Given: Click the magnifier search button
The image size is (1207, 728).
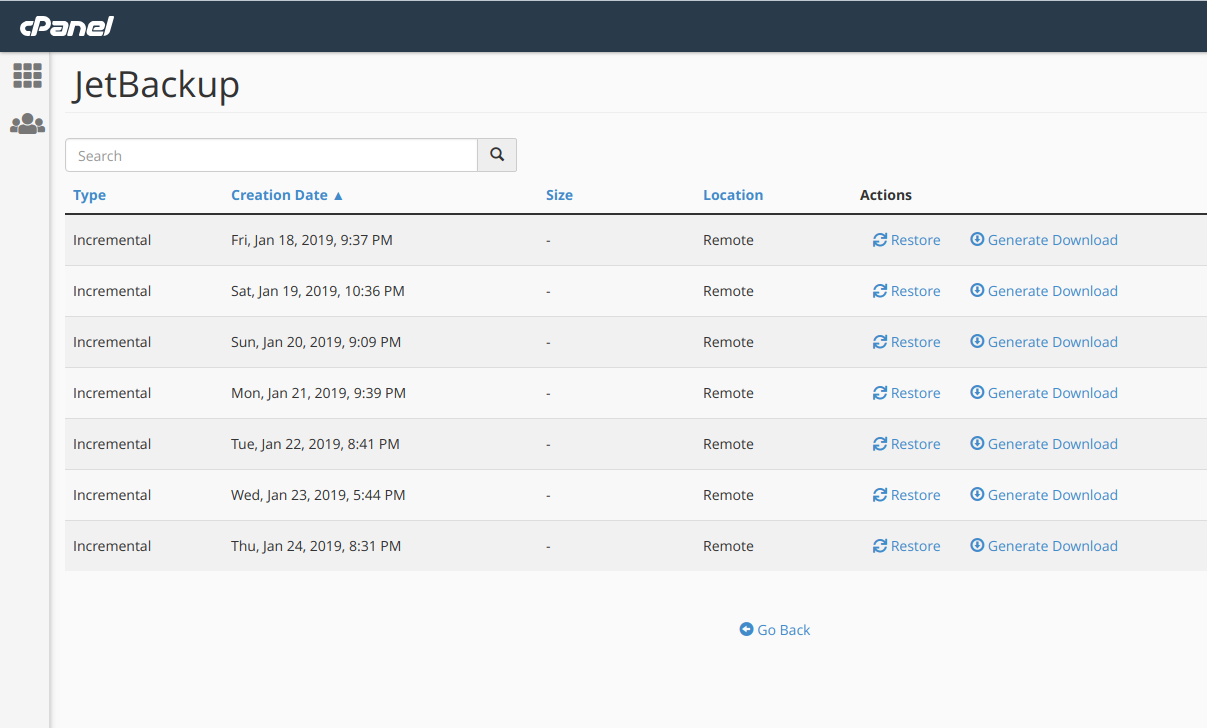Looking at the screenshot, I should tap(497, 155).
